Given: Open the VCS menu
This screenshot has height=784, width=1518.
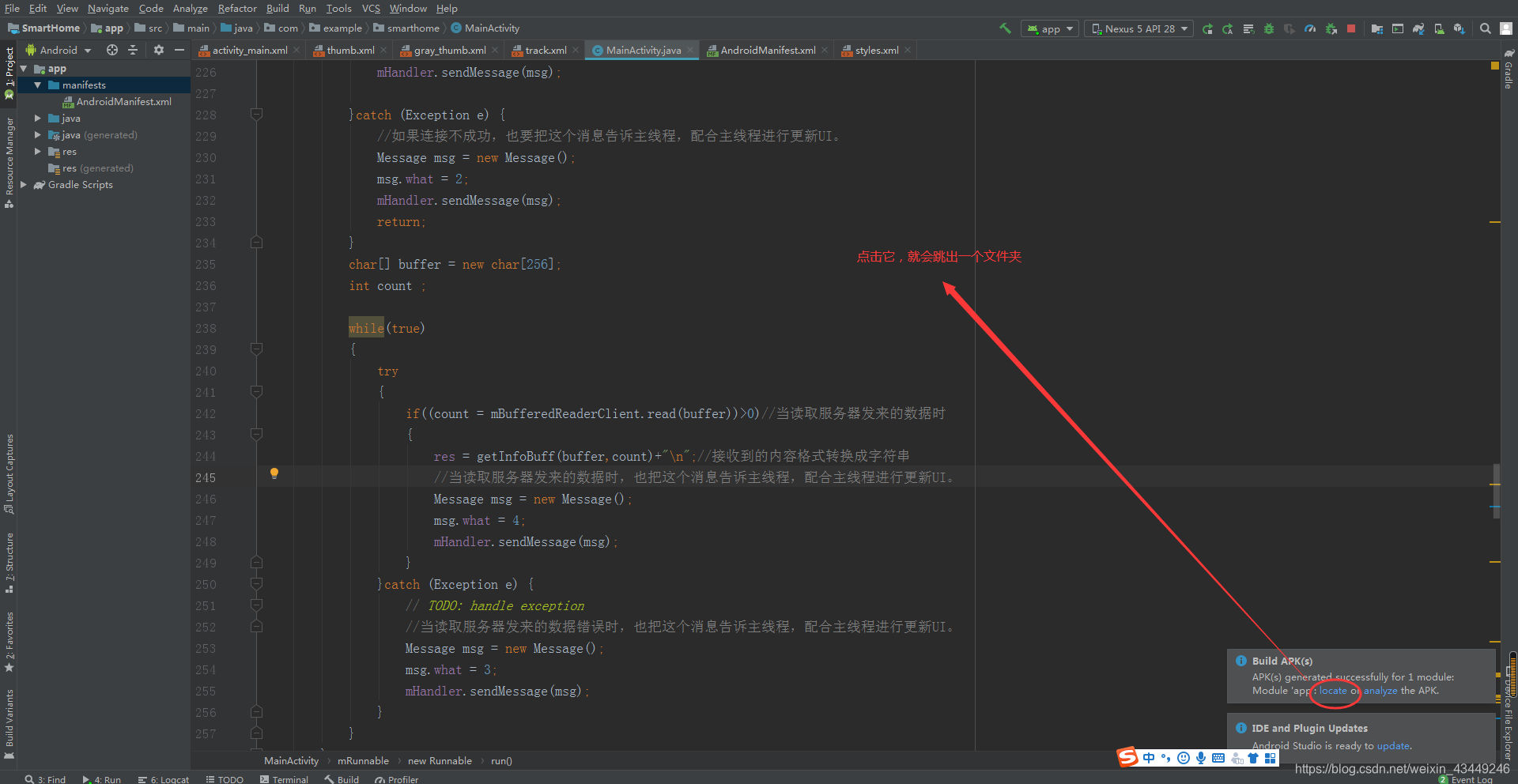Looking at the screenshot, I should [x=371, y=8].
